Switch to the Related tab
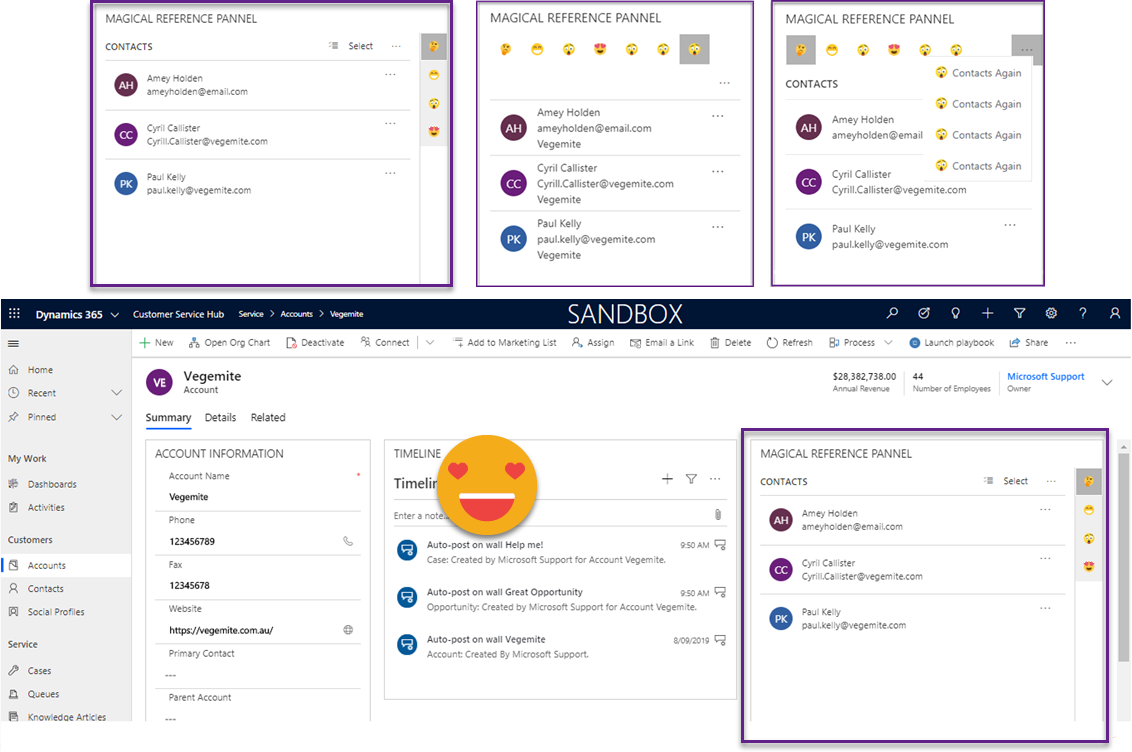 tap(268, 418)
